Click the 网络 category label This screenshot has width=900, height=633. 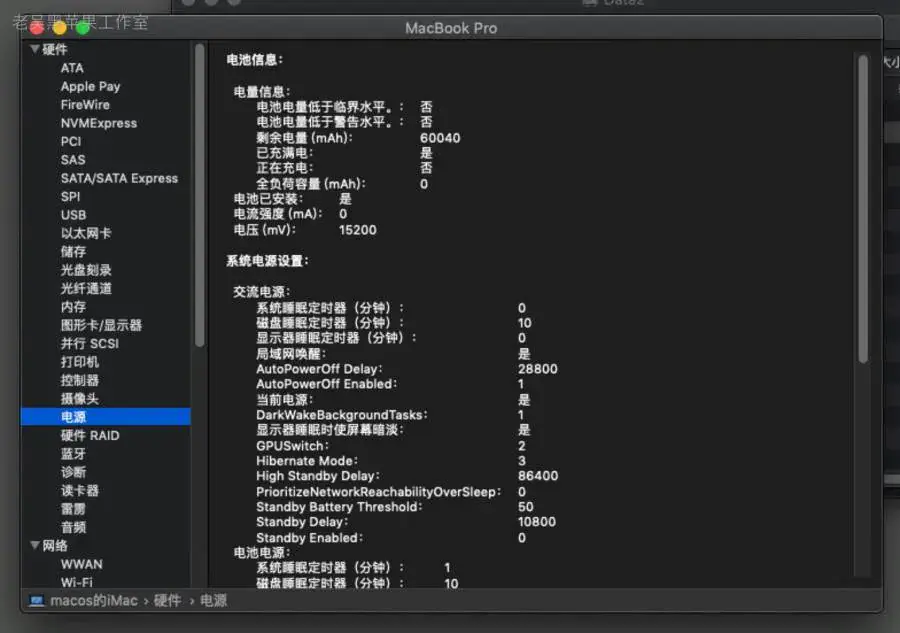pos(55,546)
